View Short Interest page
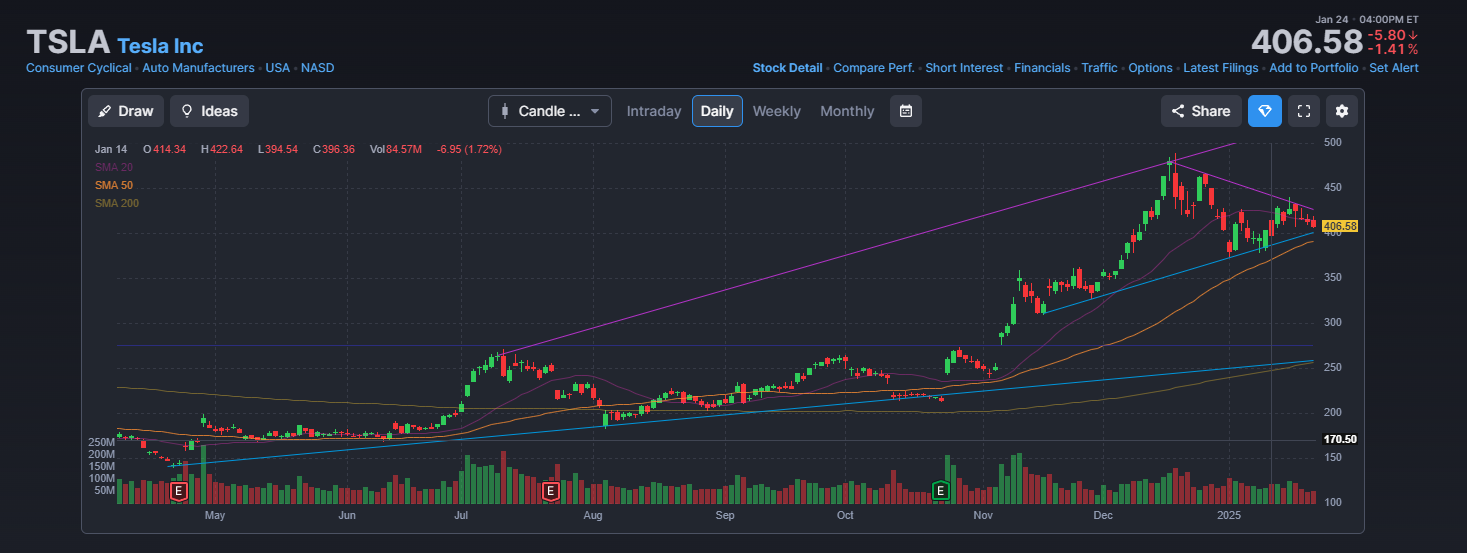This screenshot has height=553, width=1467. 964,68
